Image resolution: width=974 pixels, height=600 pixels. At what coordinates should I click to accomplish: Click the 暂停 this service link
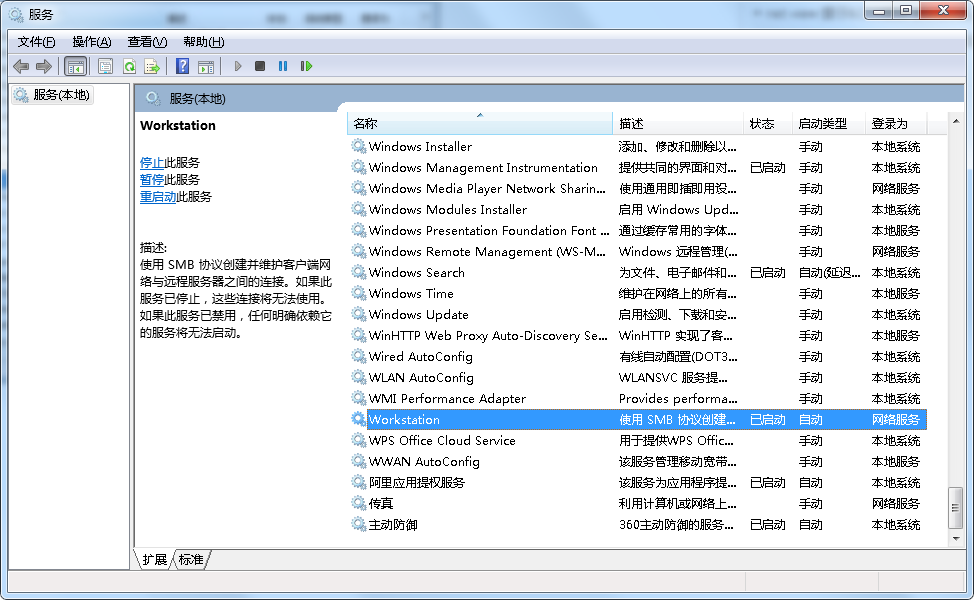click(152, 180)
